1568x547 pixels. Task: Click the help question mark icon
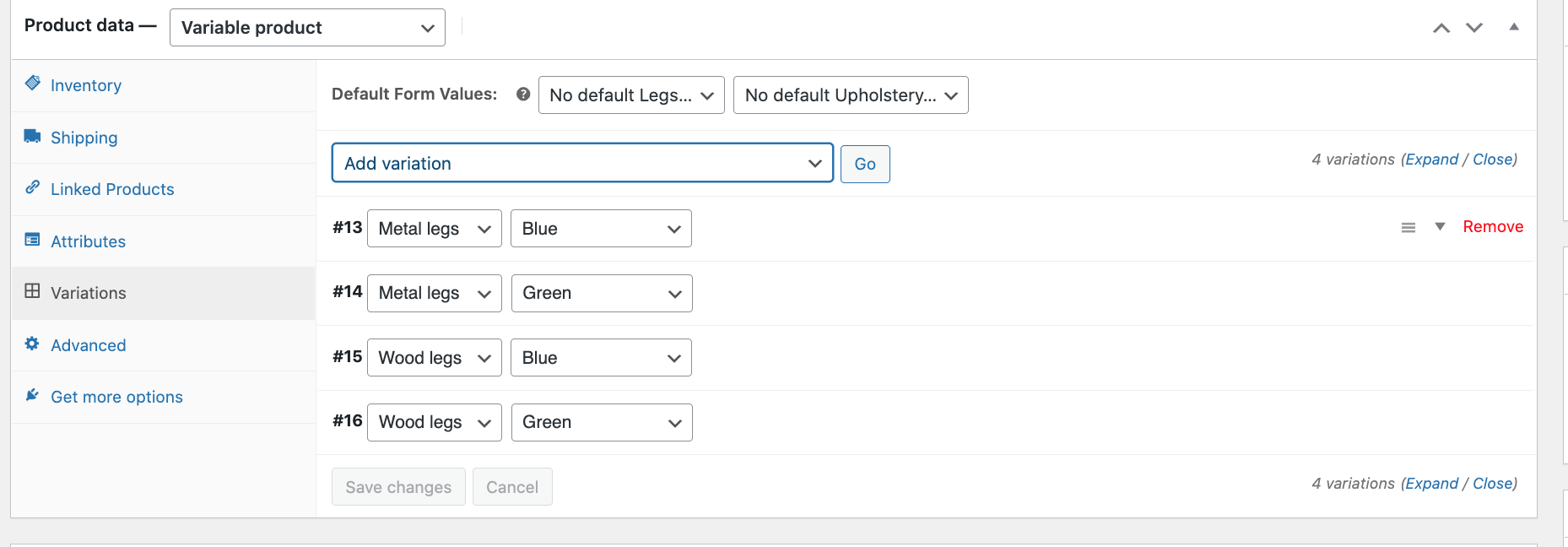523,95
